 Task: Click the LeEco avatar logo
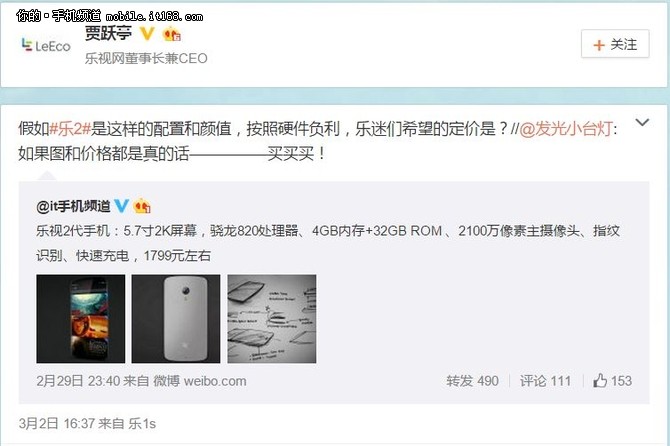[x=46, y=45]
